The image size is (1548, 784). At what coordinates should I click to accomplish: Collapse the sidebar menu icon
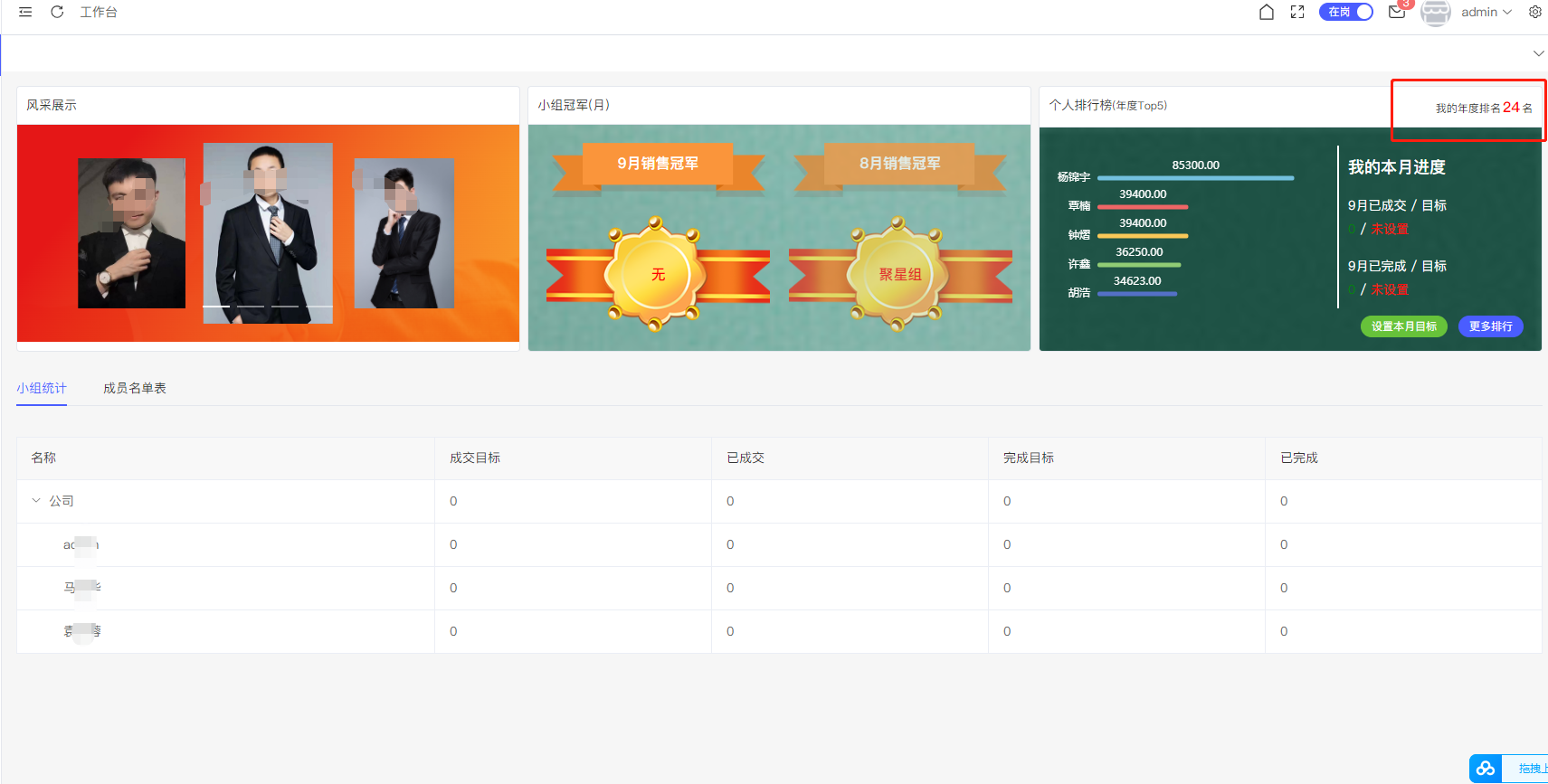tap(25, 13)
